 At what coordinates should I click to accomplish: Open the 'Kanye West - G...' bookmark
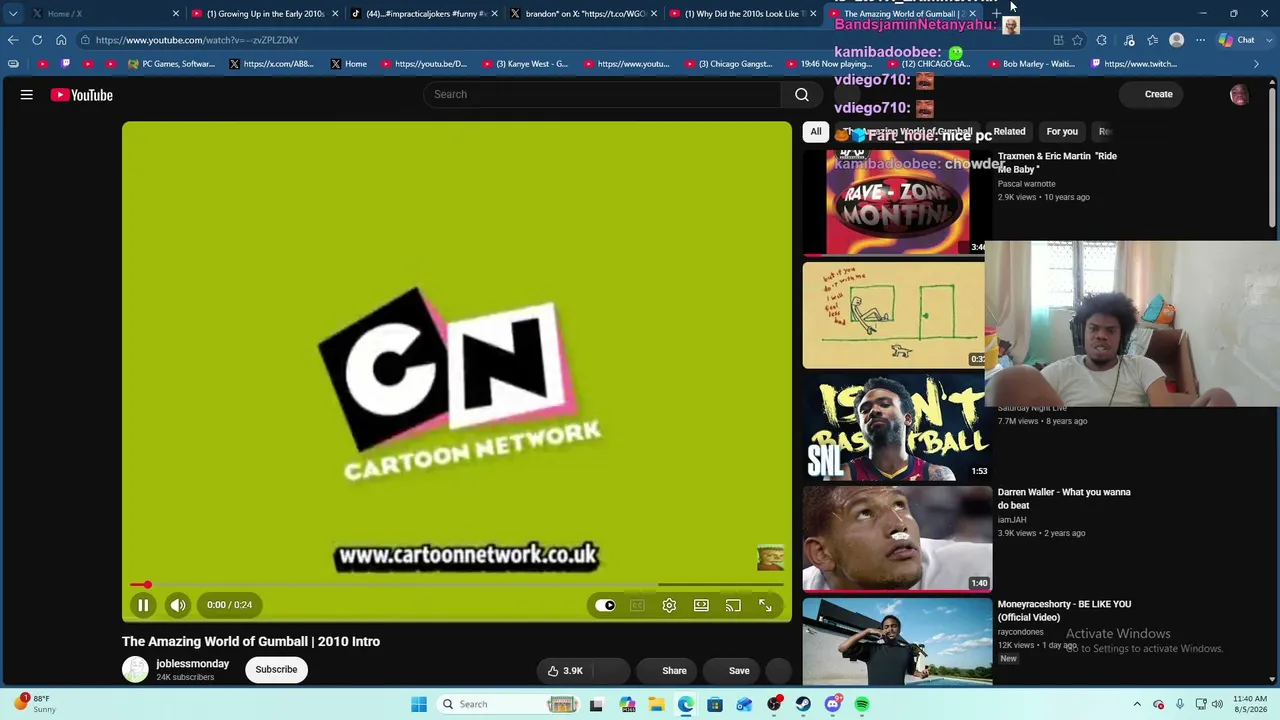point(525,64)
